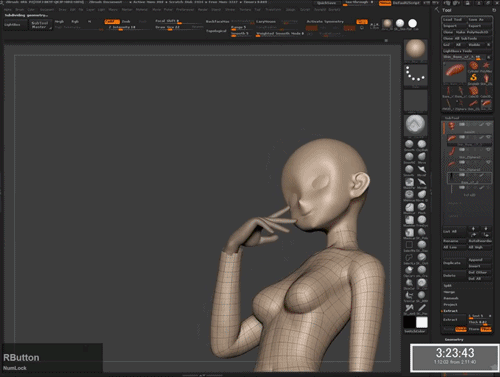Select the ClayBuildup brush icon
The width and height of the screenshot is (500, 377).
coord(422,144)
